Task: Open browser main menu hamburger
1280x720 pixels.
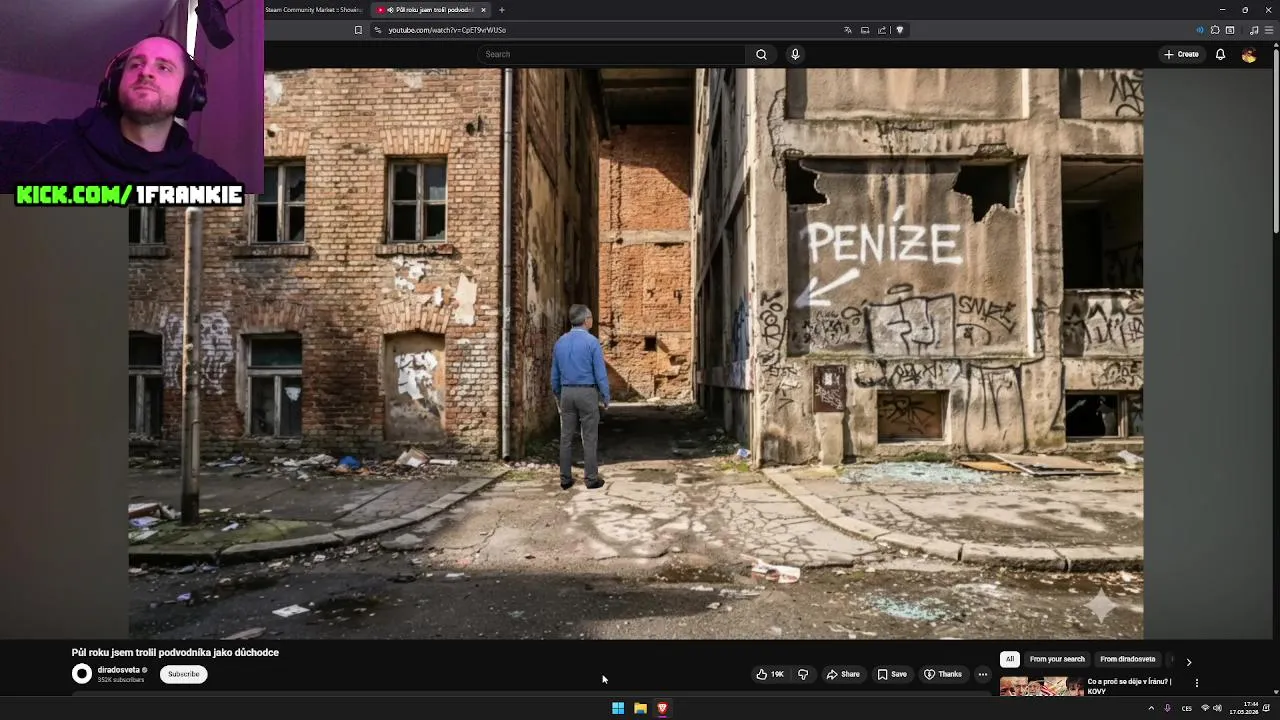Action: pos(1270,30)
